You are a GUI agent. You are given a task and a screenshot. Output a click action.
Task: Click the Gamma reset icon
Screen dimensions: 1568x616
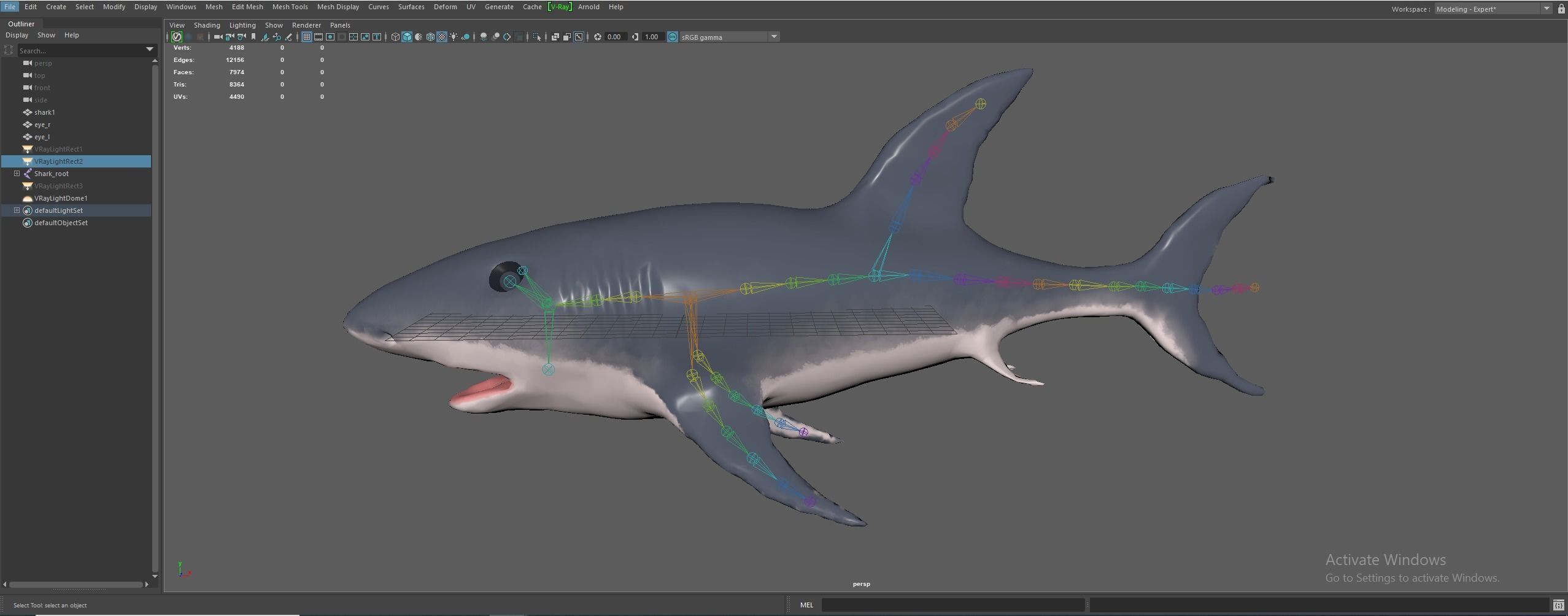click(635, 37)
